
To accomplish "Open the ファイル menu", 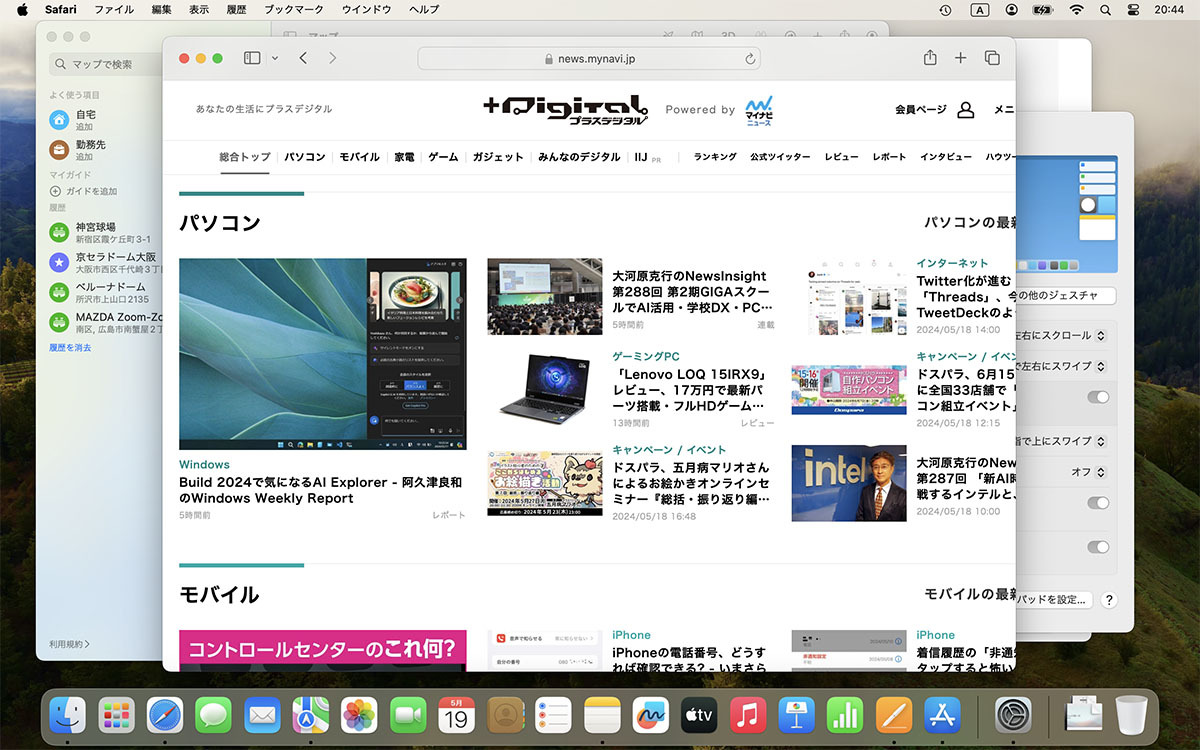I will pyautogui.click(x=114, y=10).
